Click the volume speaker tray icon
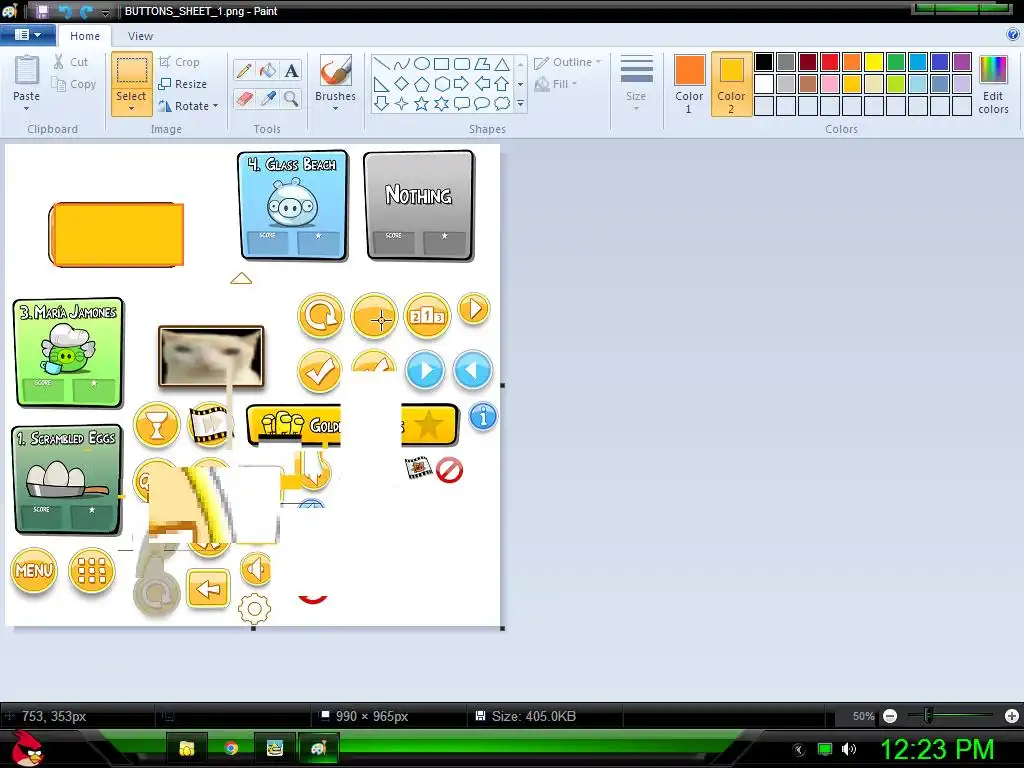The height and width of the screenshot is (768, 1024). click(x=848, y=748)
